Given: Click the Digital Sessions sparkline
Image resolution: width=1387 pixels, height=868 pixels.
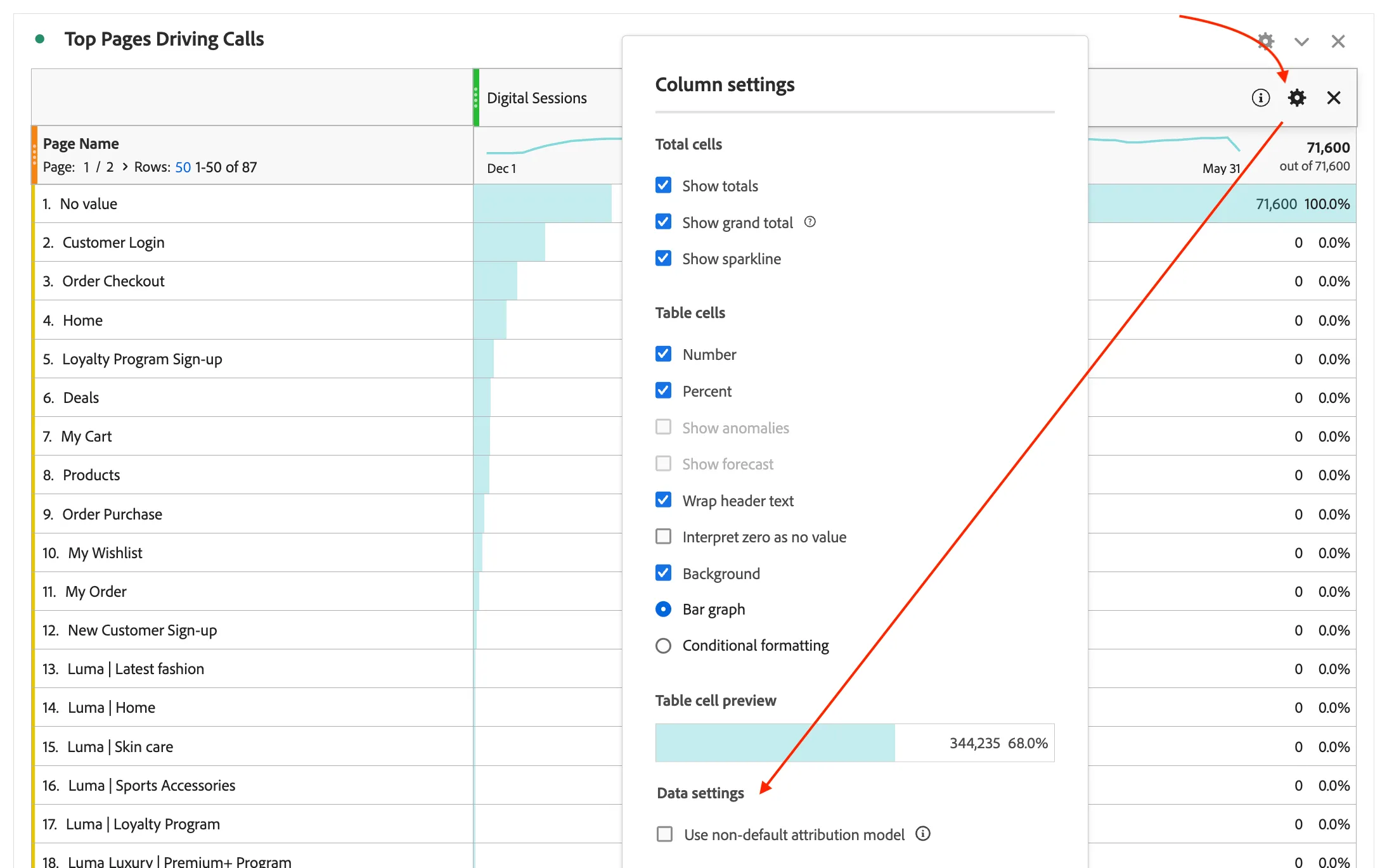Looking at the screenshot, I should 553,146.
